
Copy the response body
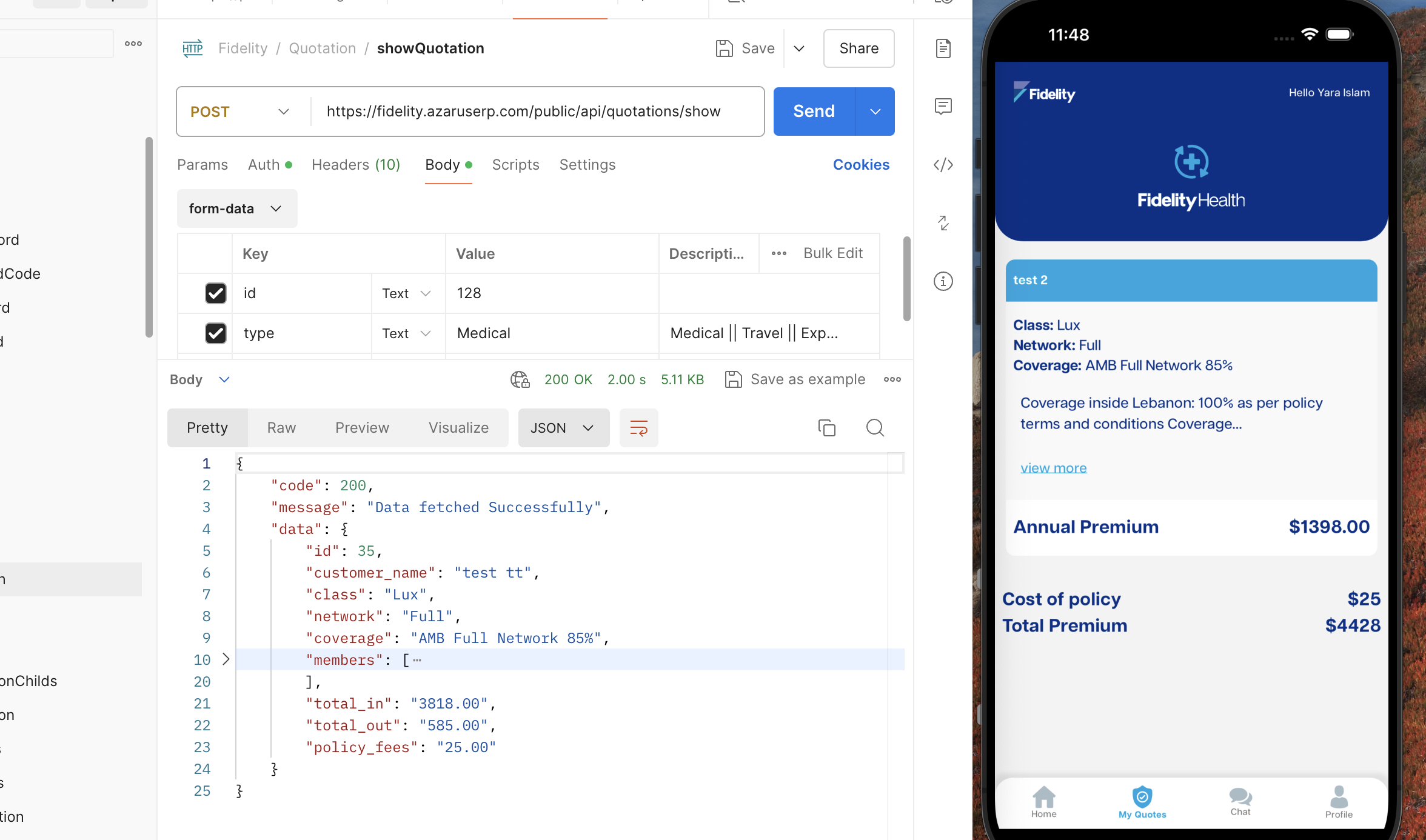[826, 428]
